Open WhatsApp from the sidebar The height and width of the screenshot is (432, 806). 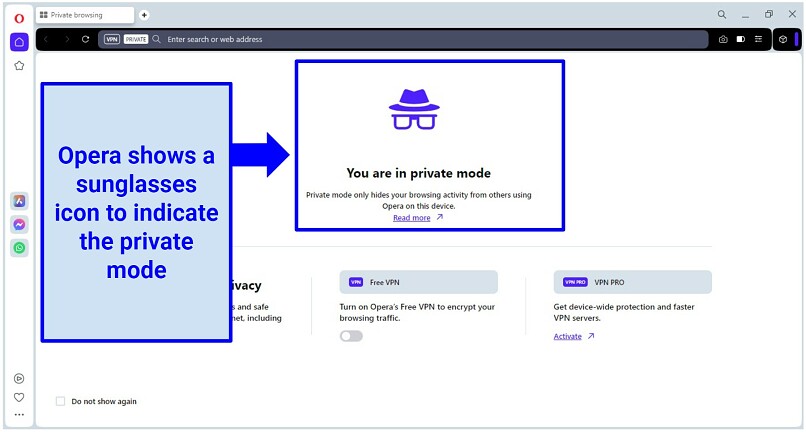click(x=20, y=248)
